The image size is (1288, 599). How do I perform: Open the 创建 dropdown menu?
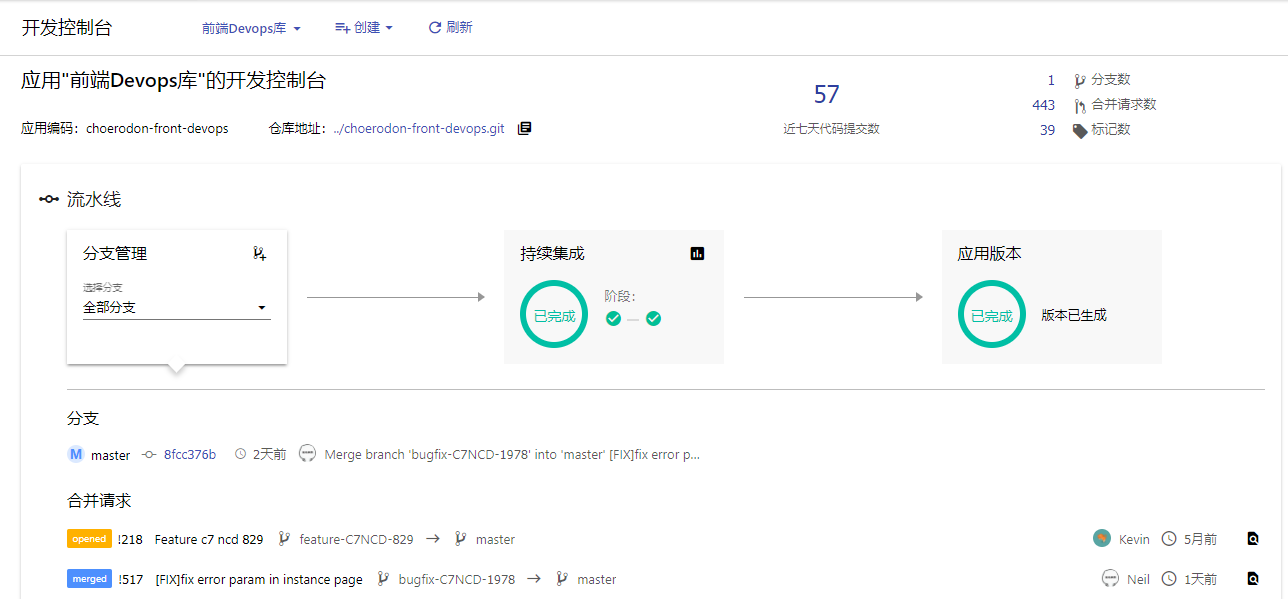click(x=364, y=28)
